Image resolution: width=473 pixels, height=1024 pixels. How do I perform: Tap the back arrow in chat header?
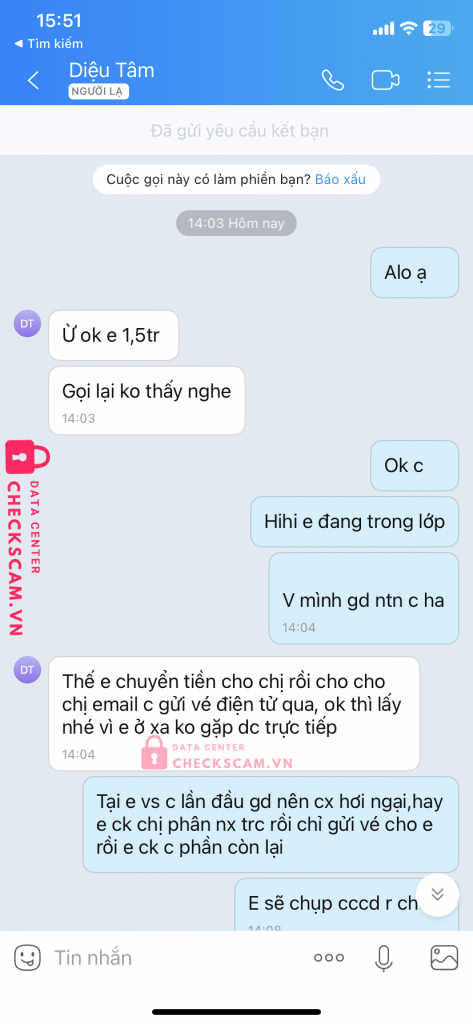(x=33, y=80)
